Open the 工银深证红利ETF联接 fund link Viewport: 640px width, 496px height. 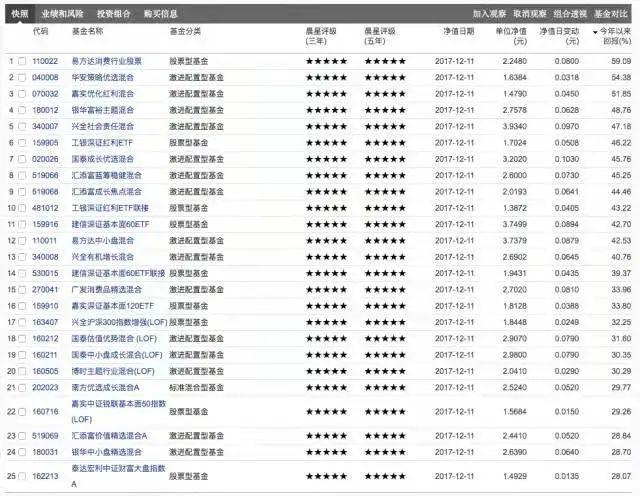(x=110, y=208)
